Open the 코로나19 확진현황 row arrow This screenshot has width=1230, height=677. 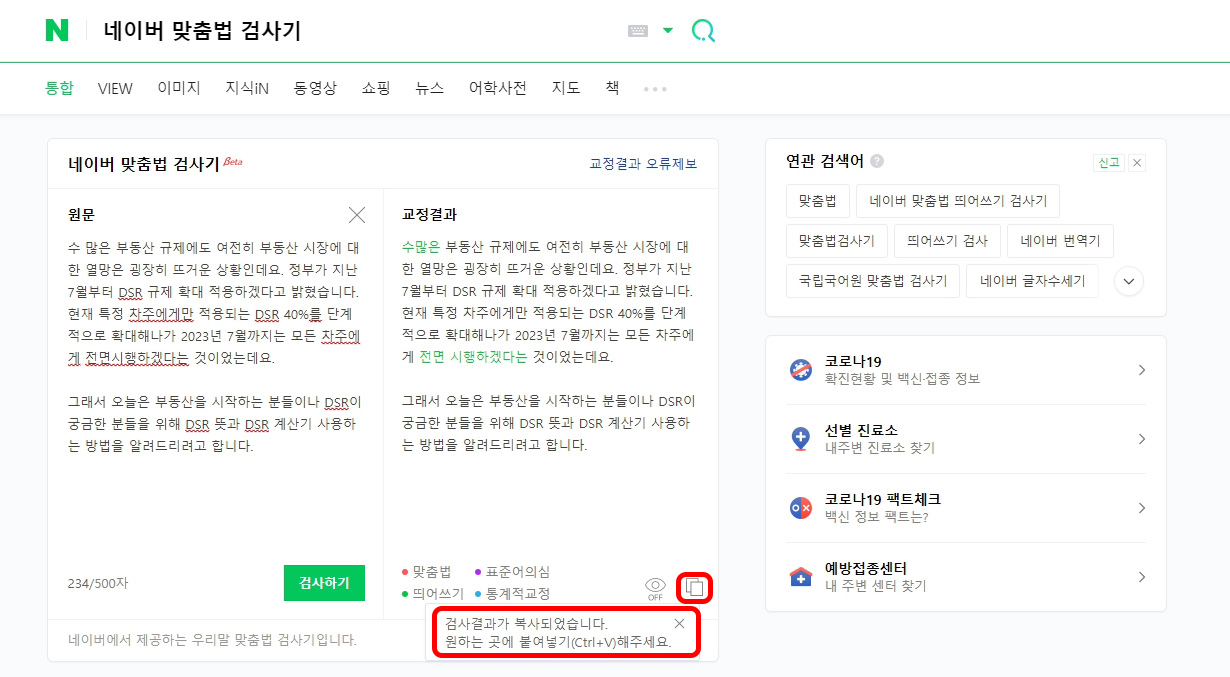click(1141, 370)
